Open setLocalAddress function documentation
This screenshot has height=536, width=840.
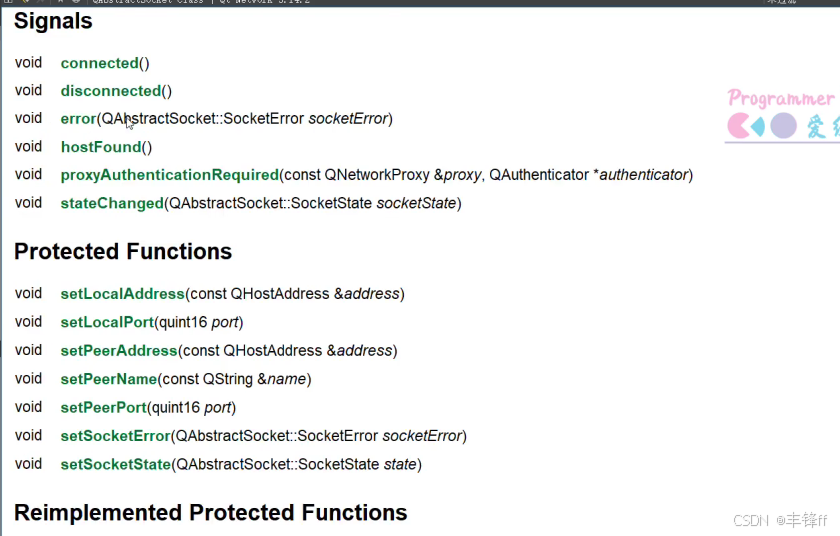[123, 294]
